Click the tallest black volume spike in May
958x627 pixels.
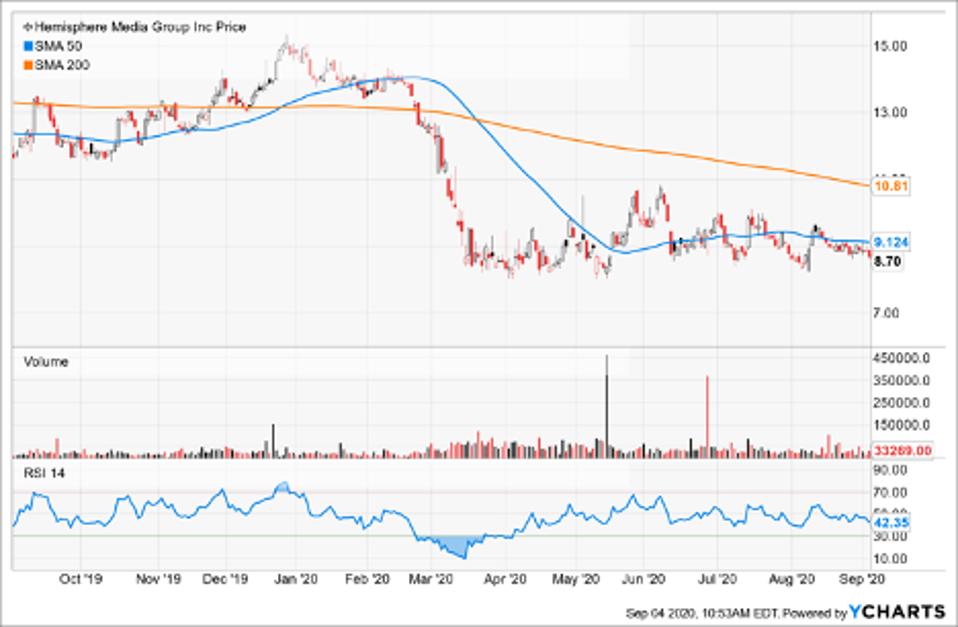click(607, 406)
